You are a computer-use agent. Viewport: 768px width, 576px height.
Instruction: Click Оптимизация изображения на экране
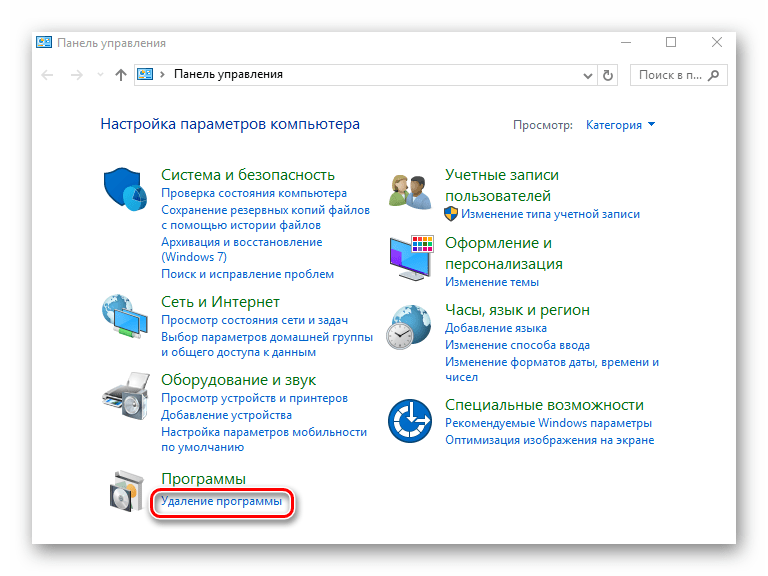point(550,440)
